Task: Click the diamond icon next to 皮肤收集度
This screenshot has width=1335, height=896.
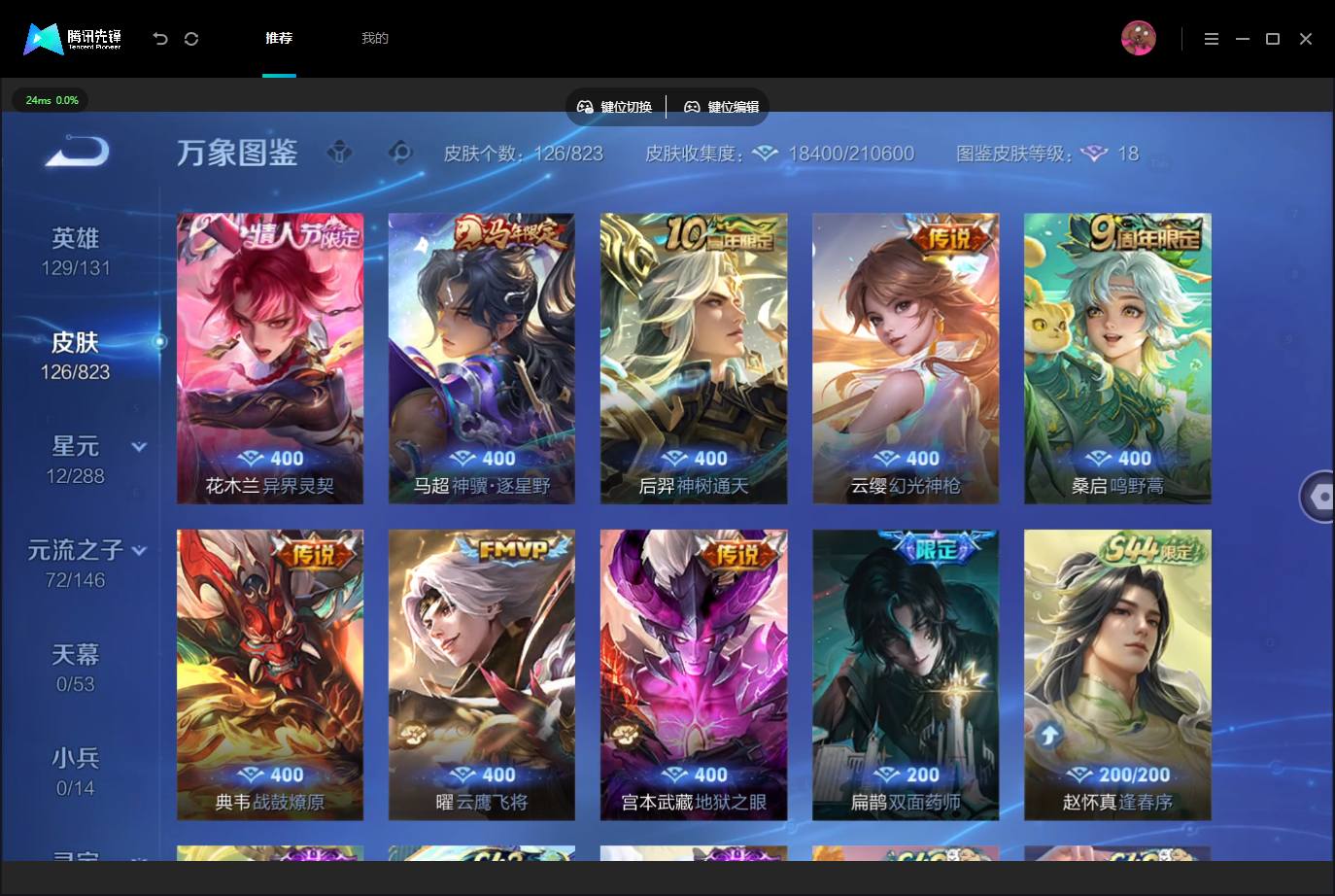Action: (766, 154)
